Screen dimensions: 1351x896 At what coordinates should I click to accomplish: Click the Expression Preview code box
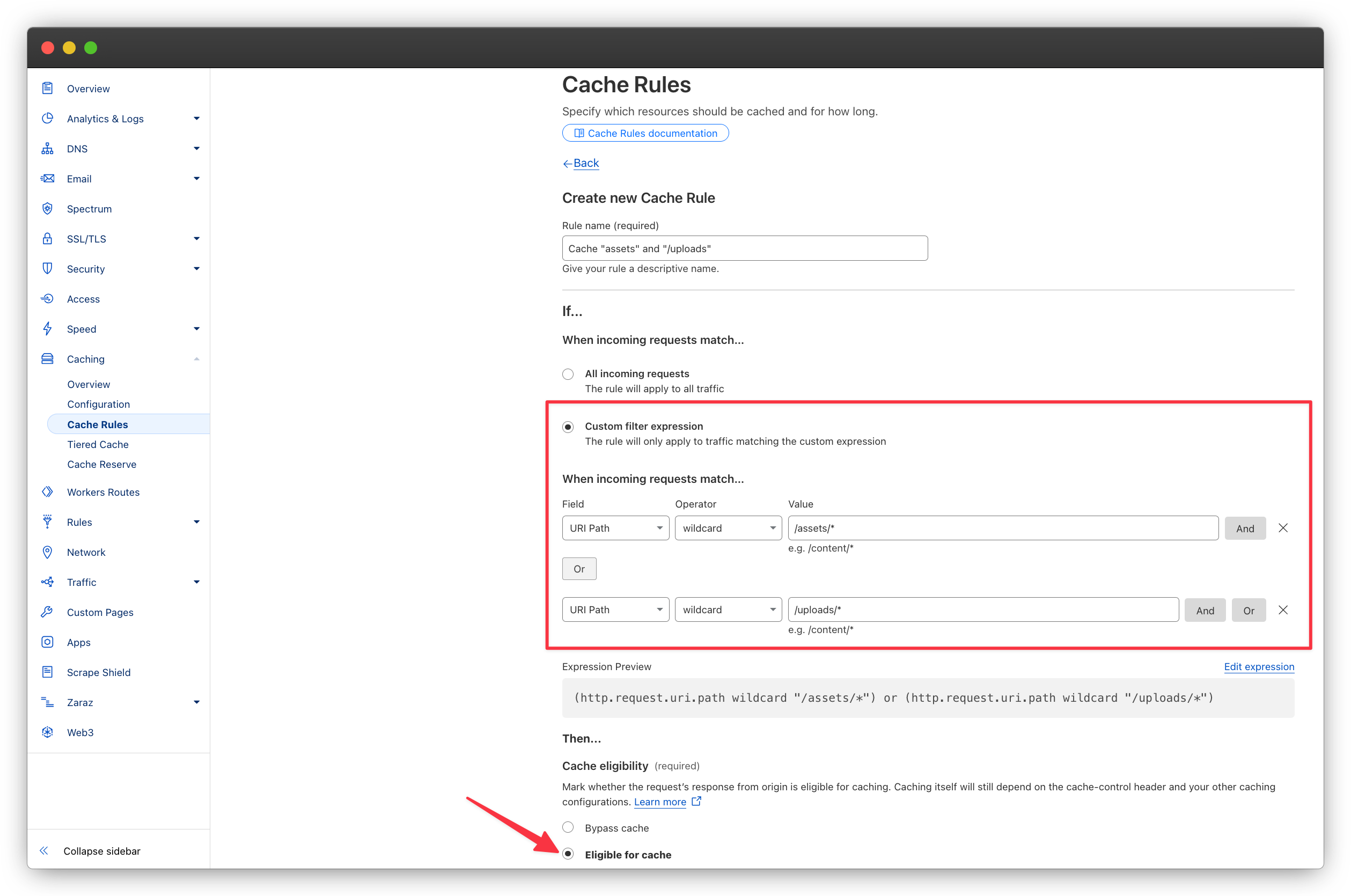pos(928,697)
